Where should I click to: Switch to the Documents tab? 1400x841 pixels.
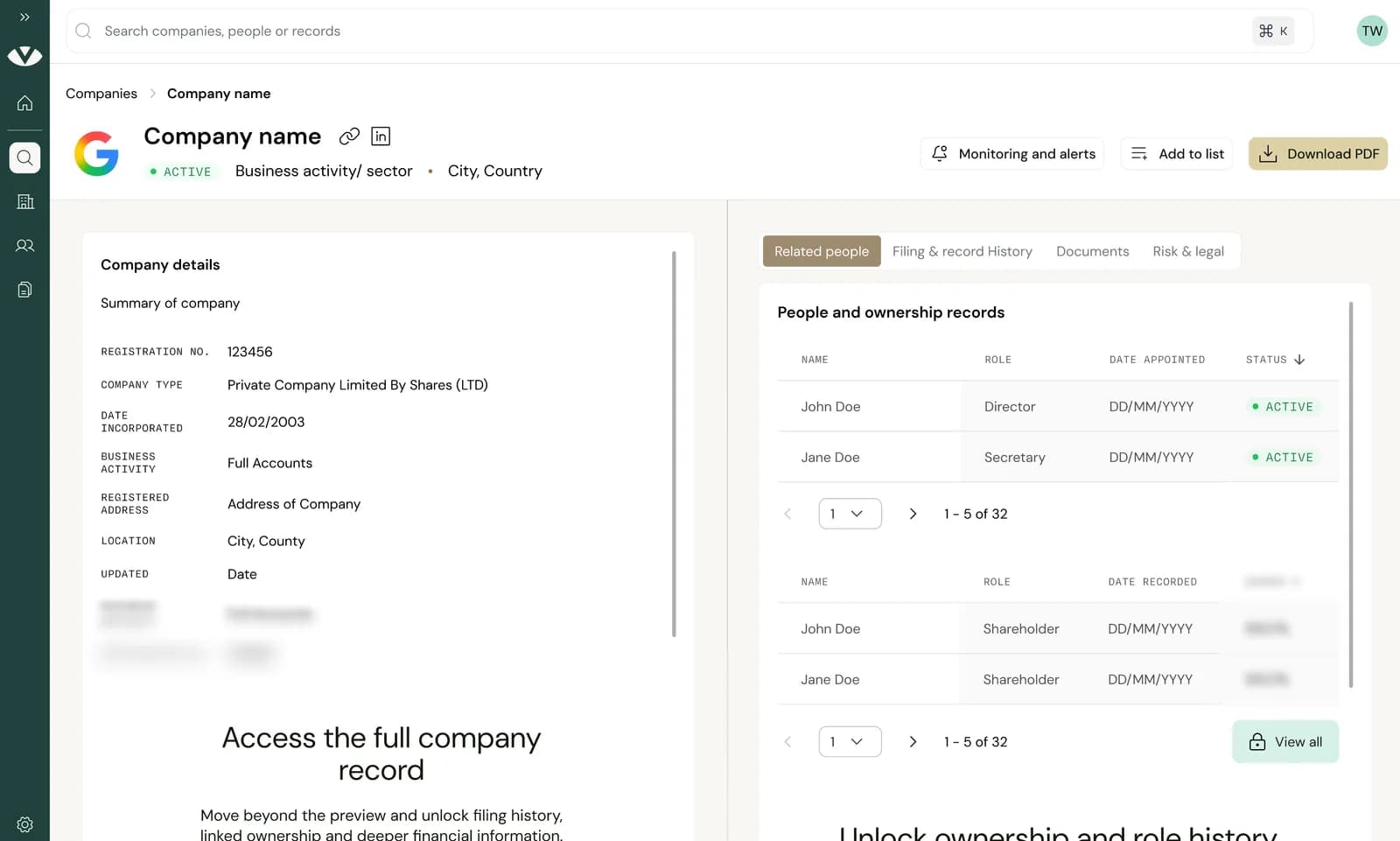tap(1093, 251)
